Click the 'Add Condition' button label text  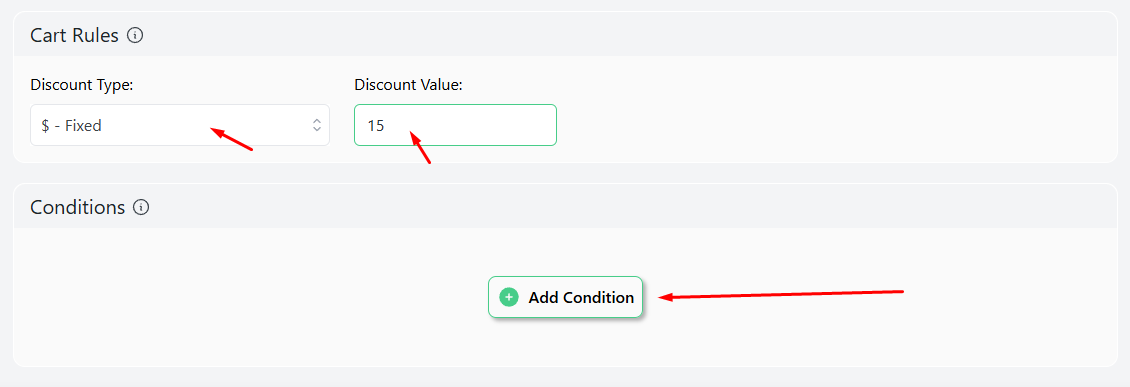[x=581, y=298]
